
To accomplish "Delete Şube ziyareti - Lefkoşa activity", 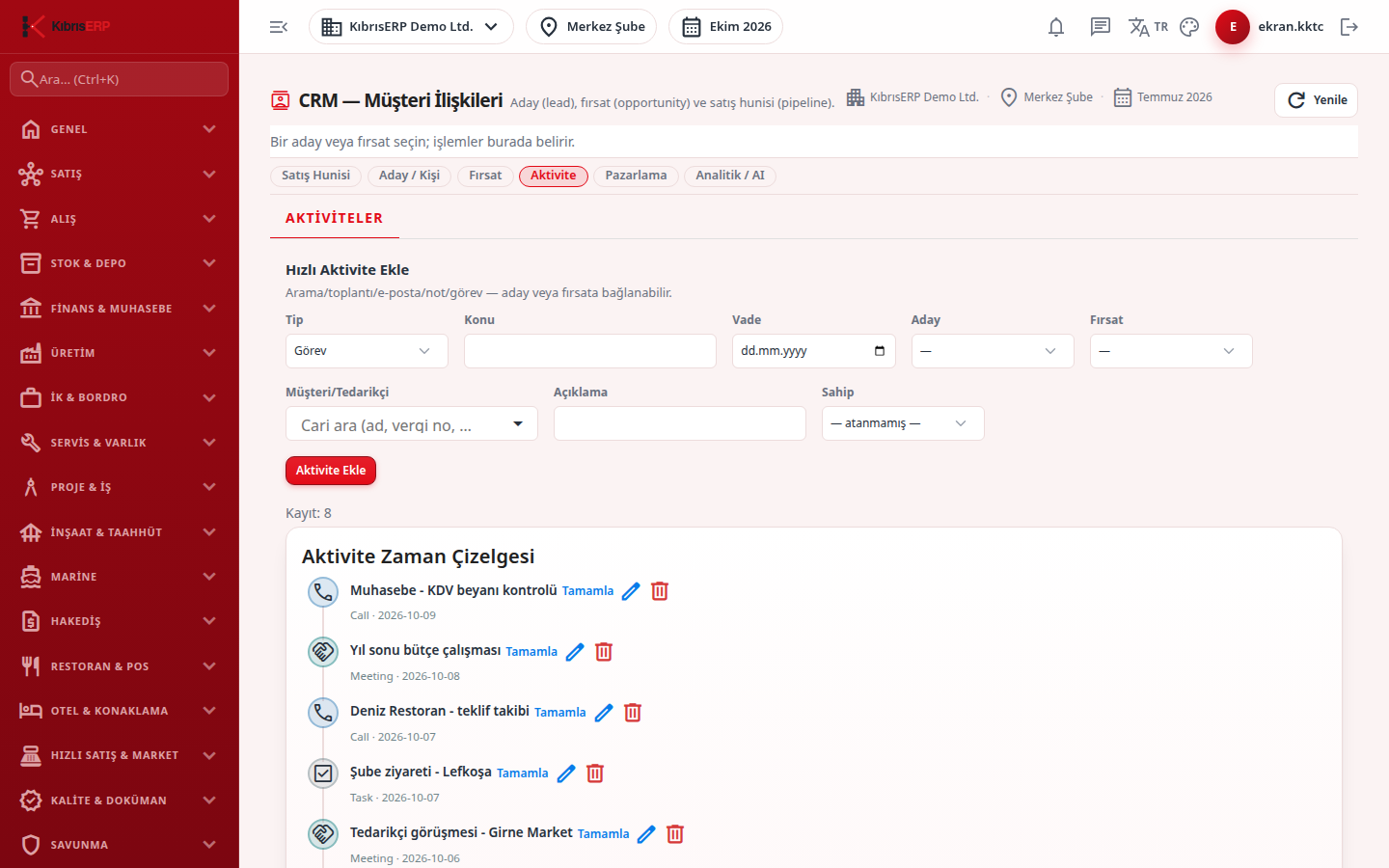I will (x=595, y=773).
